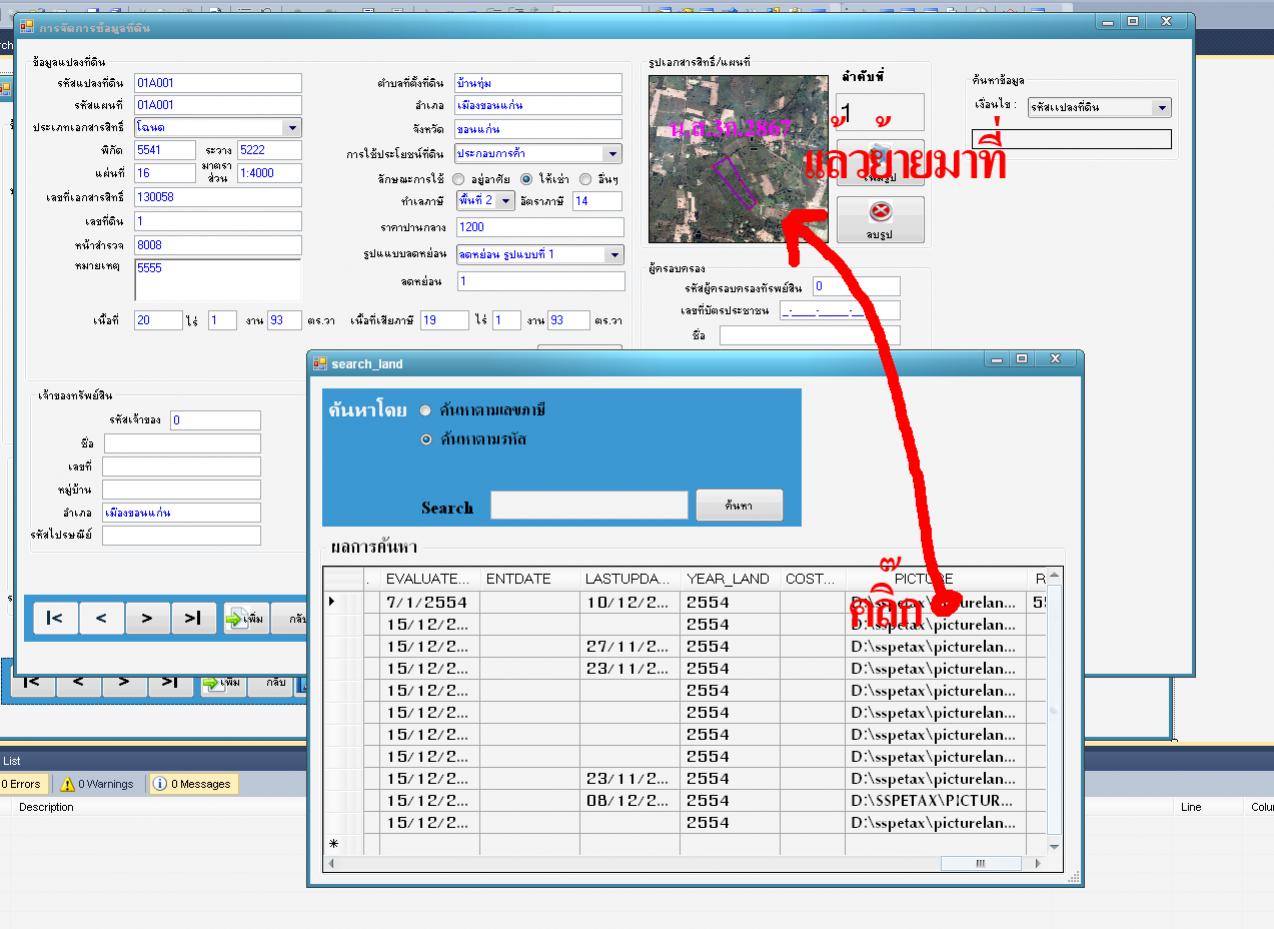
Task: Click search_land window title icon
Action: (320, 363)
